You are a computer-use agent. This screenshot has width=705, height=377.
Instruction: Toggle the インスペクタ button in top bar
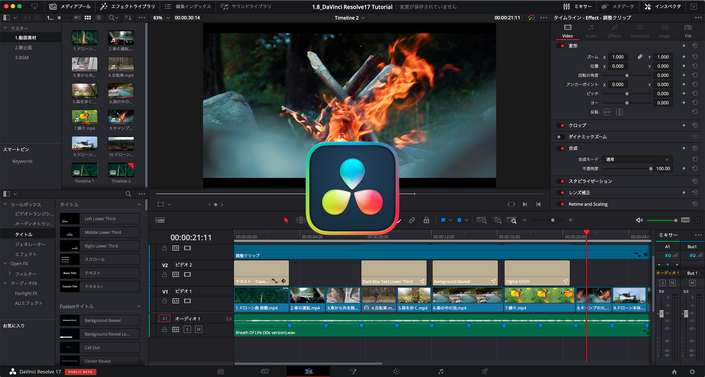point(663,7)
